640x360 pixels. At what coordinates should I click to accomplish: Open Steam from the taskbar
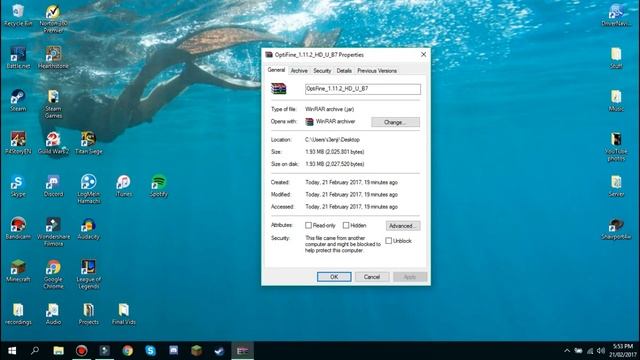[x=219, y=351]
